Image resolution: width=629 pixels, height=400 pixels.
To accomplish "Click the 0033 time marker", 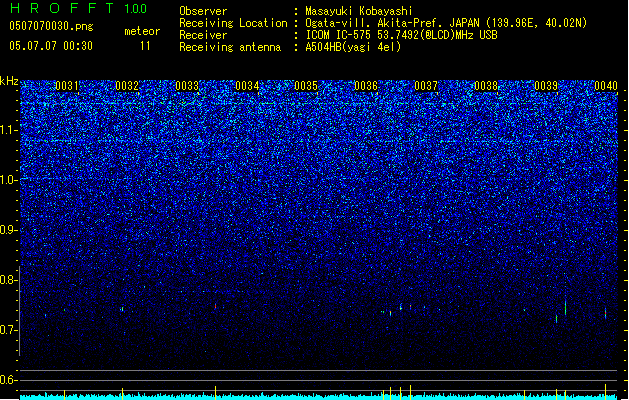I will (x=187, y=86).
